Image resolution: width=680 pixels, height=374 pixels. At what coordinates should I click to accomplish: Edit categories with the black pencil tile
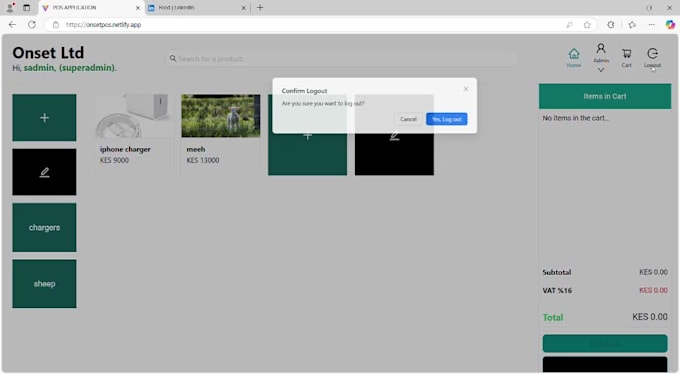coord(44,172)
